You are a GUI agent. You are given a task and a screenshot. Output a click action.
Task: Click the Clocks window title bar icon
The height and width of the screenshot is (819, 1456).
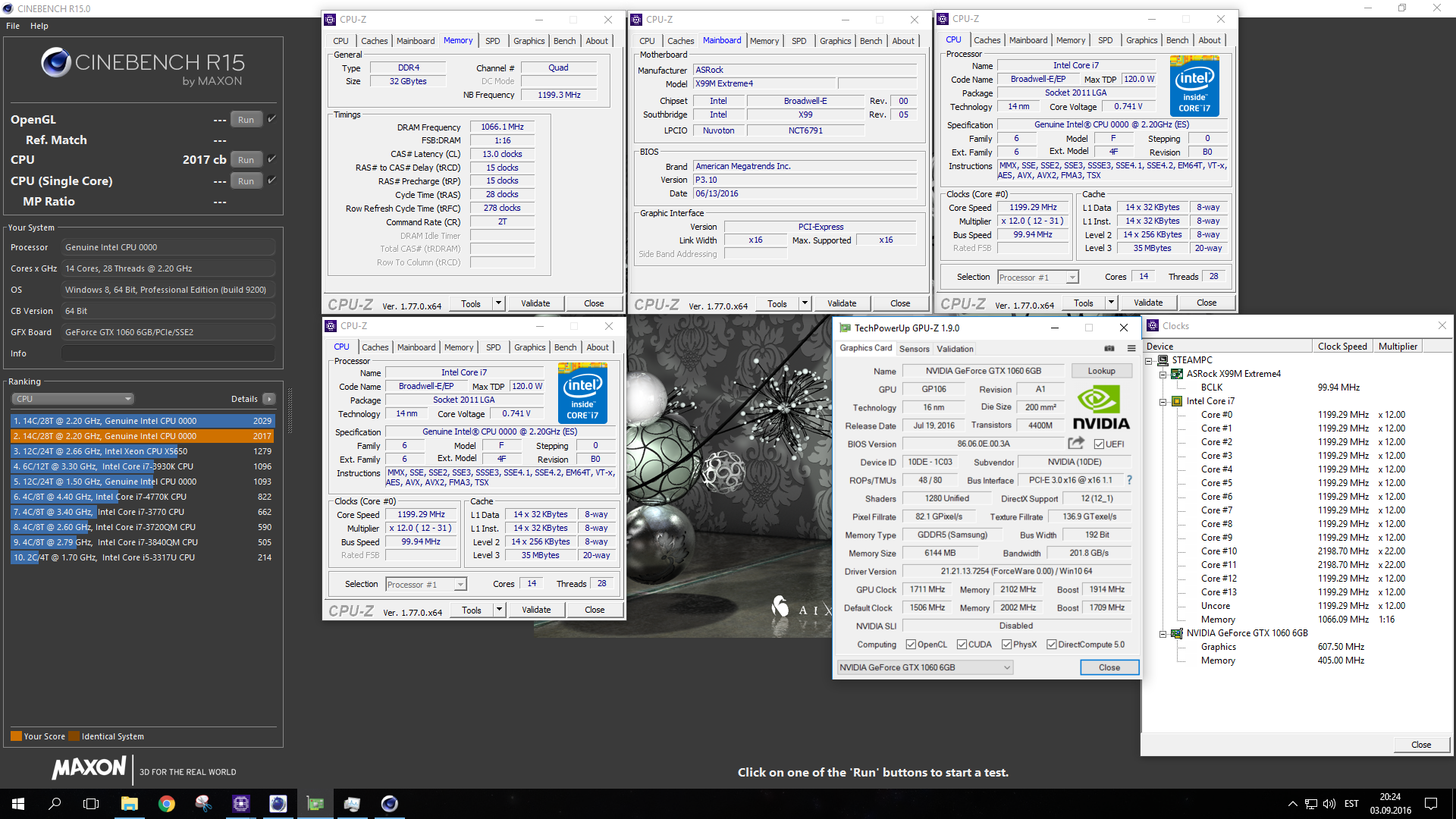tap(1153, 326)
